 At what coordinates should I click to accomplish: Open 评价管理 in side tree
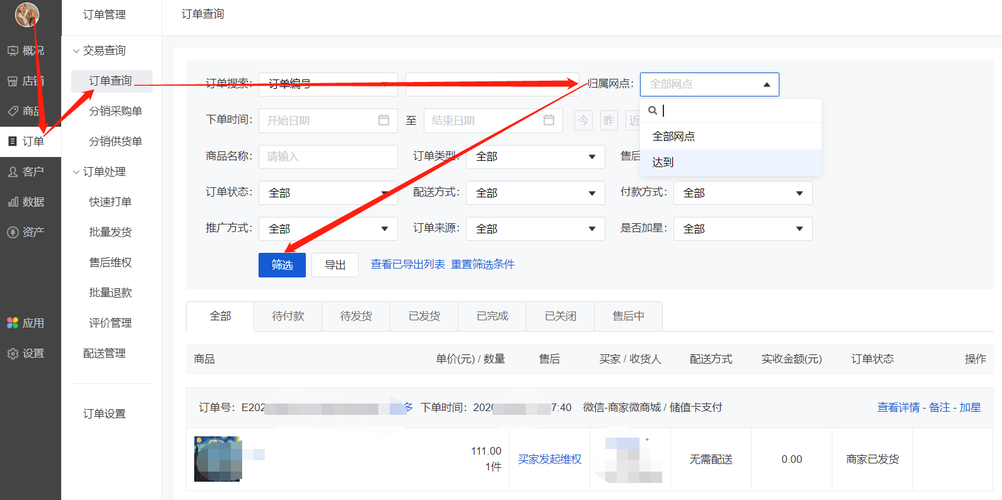click(110, 323)
